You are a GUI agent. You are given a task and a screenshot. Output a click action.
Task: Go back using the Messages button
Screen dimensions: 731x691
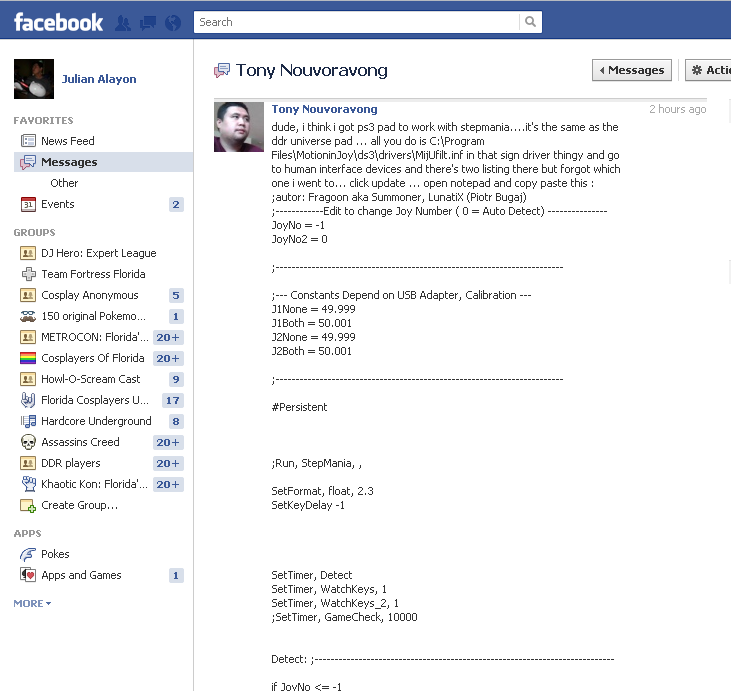pos(632,70)
